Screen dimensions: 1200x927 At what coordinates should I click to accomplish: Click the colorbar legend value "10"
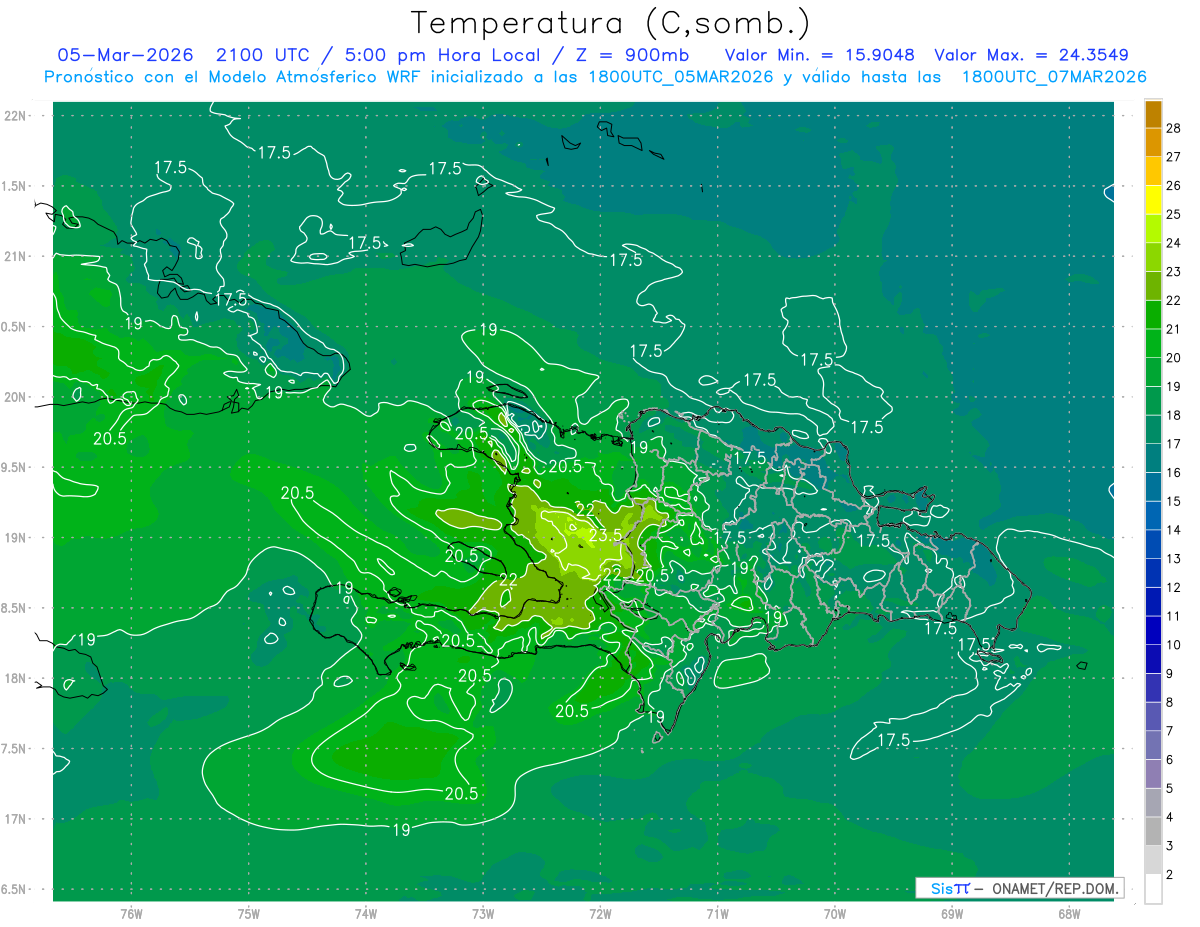click(1174, 644)
